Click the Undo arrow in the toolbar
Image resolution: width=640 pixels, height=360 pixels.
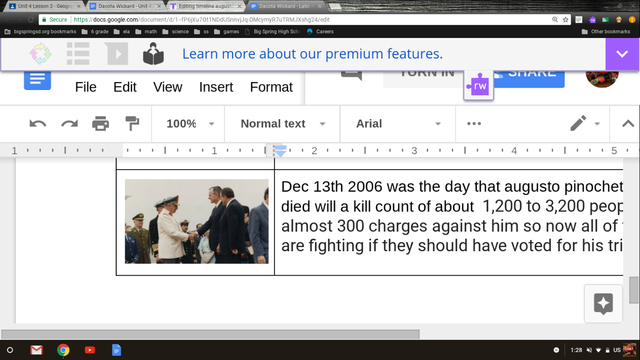tap(38, 124)
